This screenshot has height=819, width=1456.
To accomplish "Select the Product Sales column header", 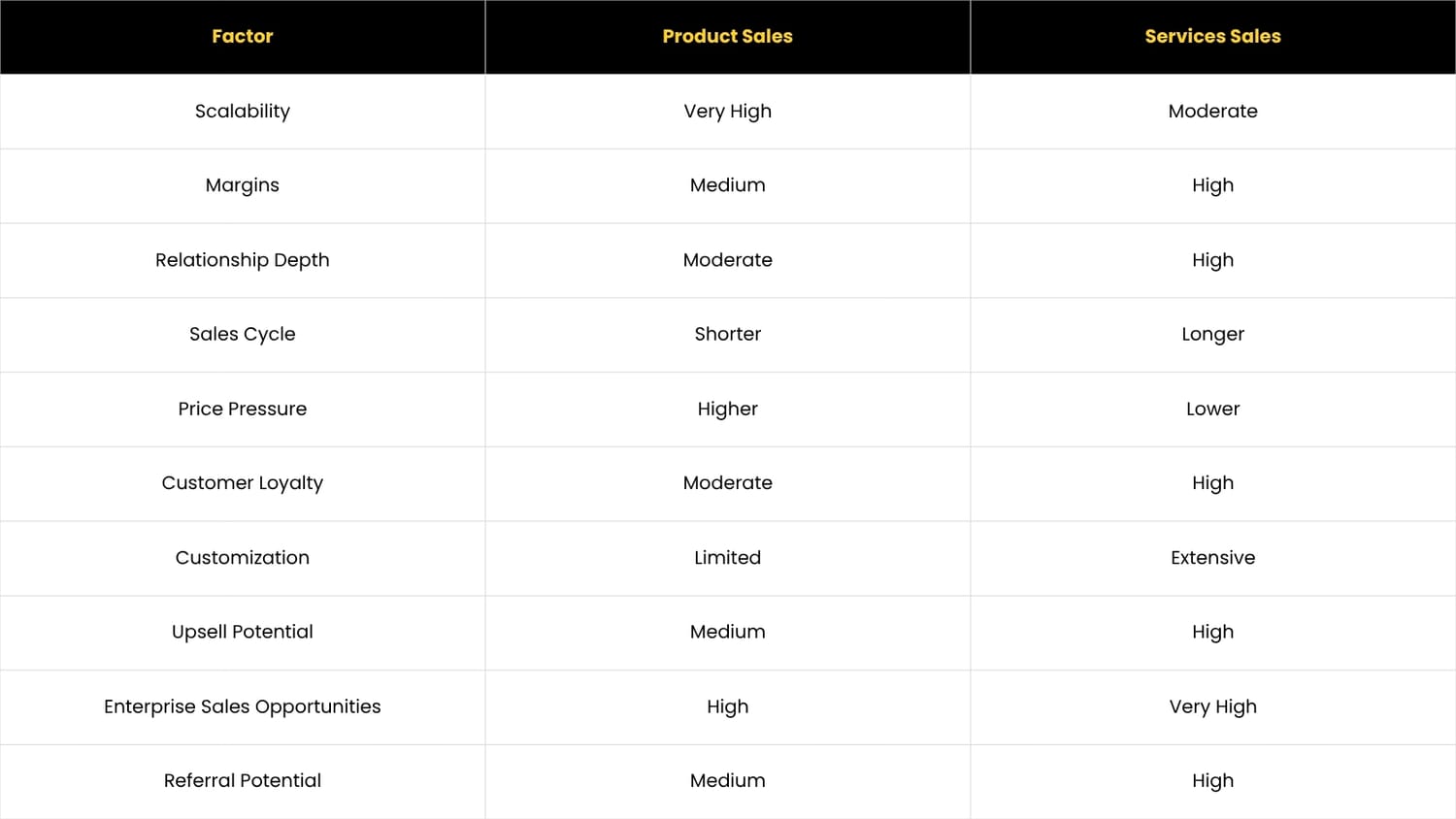I will pyautogui.click(x=728, y=37).
